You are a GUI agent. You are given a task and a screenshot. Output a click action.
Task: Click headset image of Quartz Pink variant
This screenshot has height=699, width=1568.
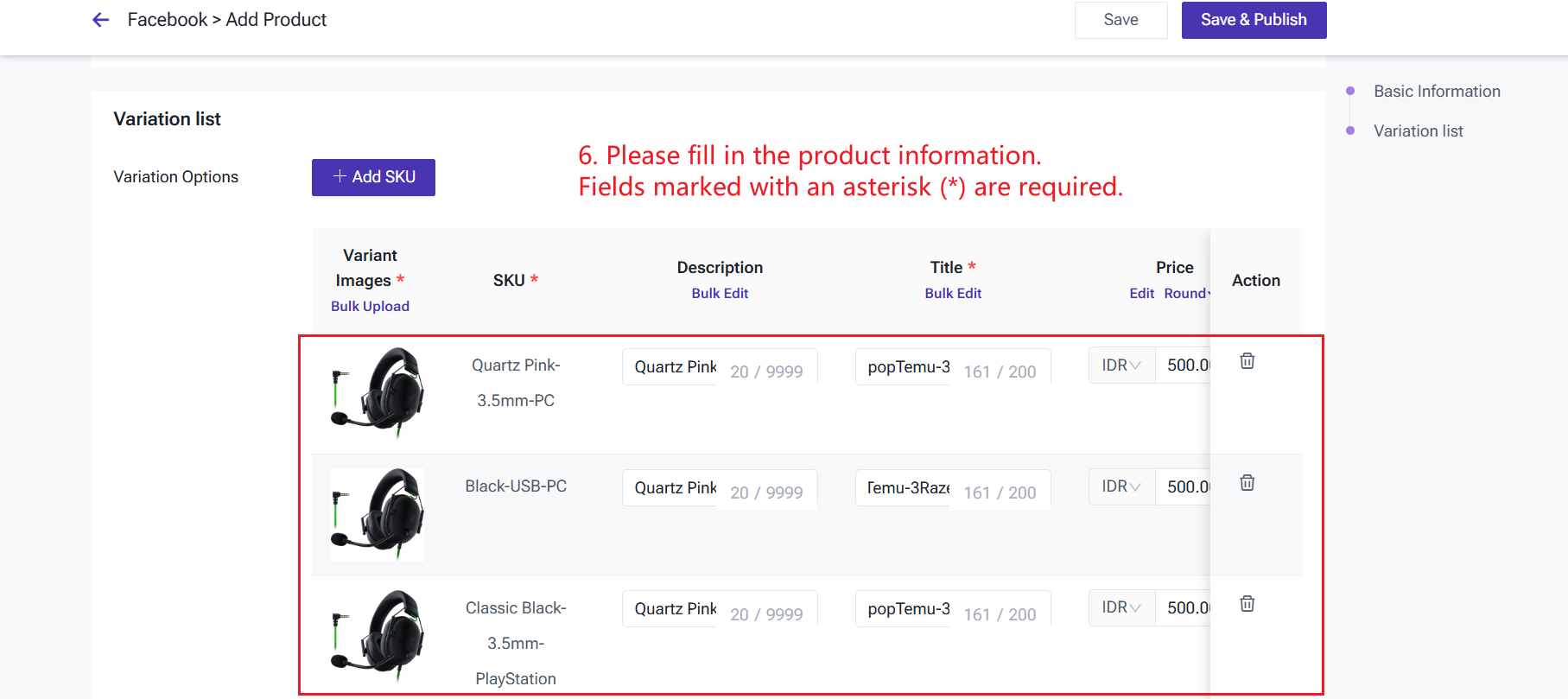tap(378, 393)
